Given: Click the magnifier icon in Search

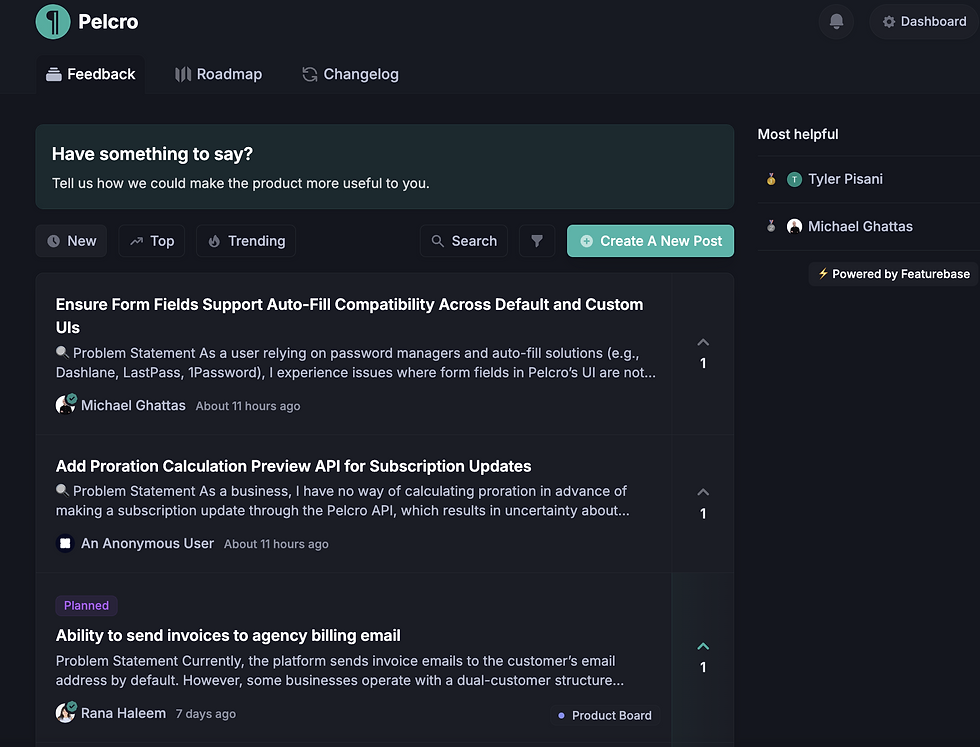Looking at the screenshot, I should (438, 241).
